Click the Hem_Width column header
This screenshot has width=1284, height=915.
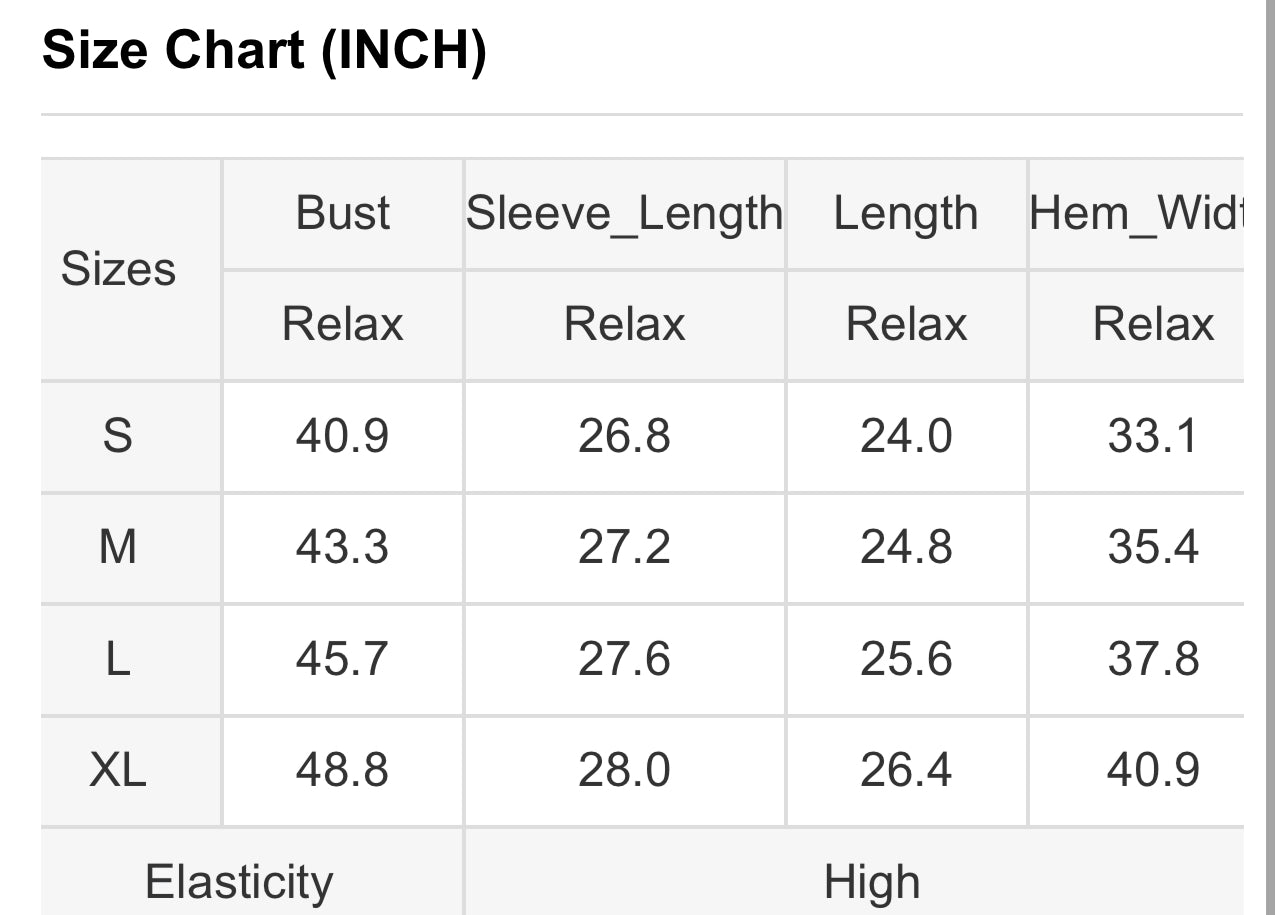click(x=1136, y=214)
